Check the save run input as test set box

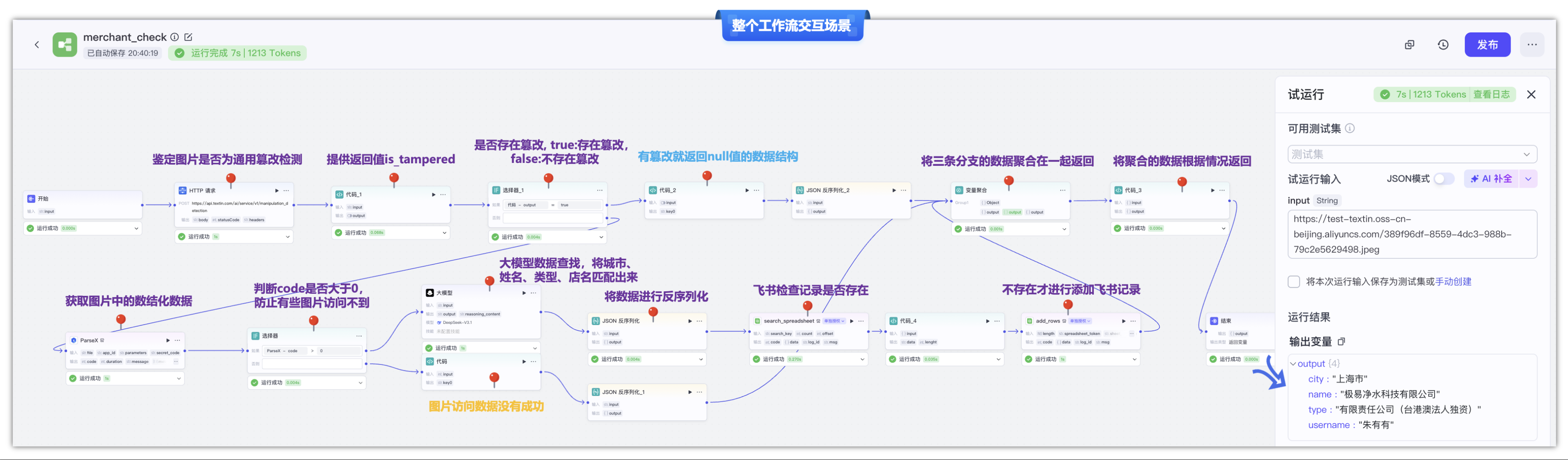(x=1294, y=282)
